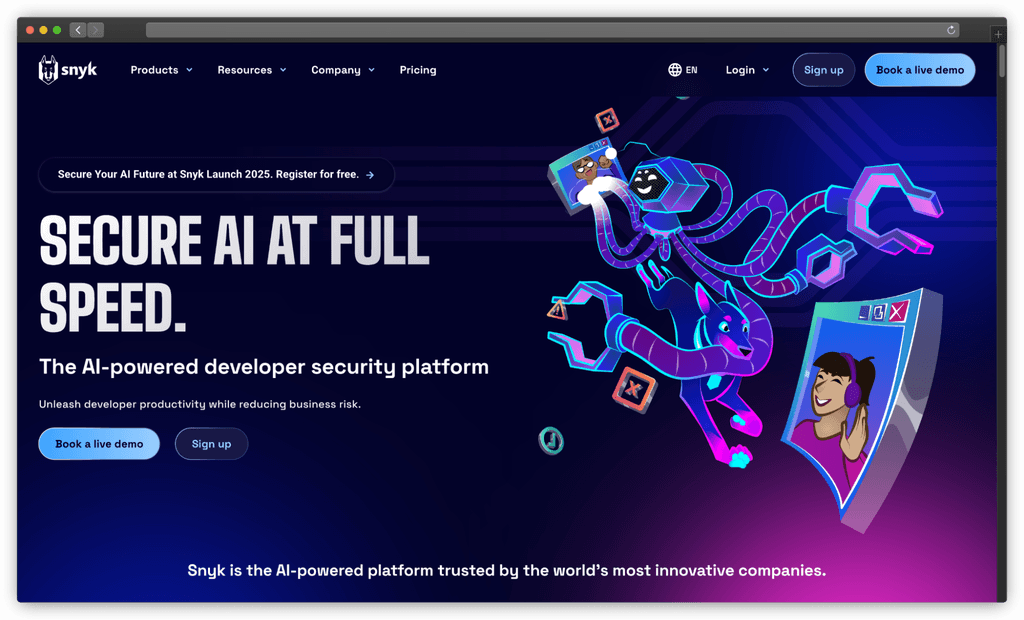Open the Company dropdown menu

pos(343,70)
